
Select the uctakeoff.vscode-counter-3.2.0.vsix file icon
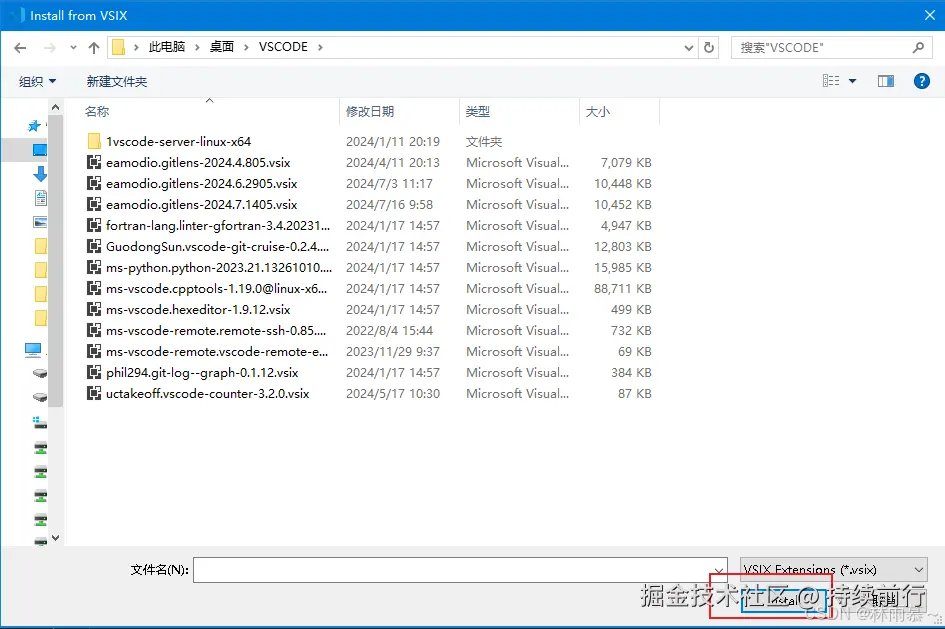point(94,393)
